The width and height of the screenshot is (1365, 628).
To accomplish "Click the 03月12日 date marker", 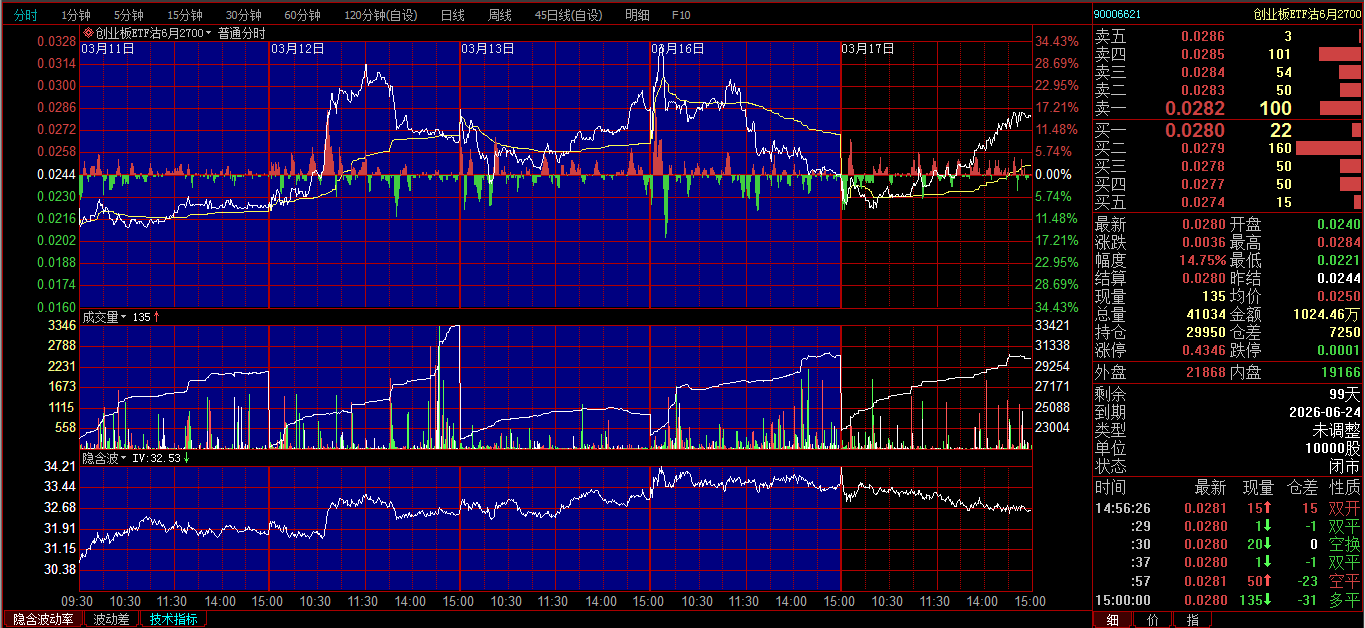I will pos(298,48).
